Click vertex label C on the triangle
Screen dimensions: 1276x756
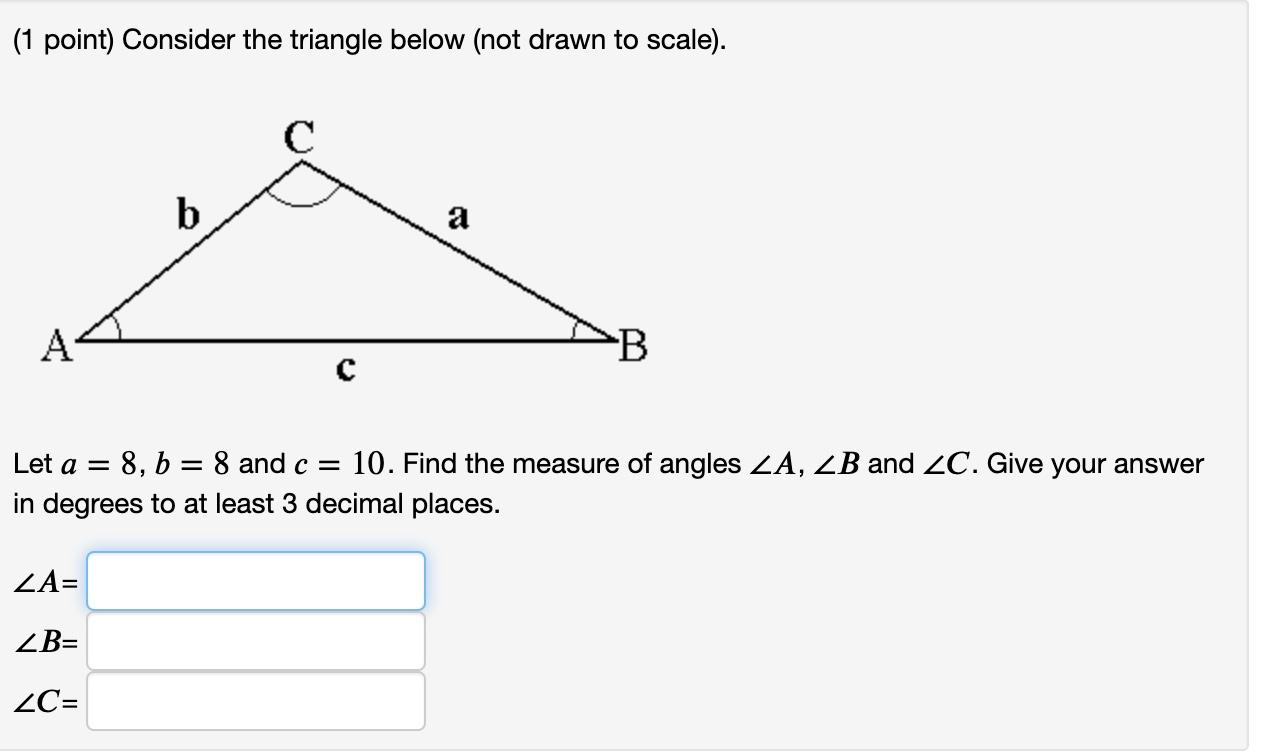click(x=299, y=135)
